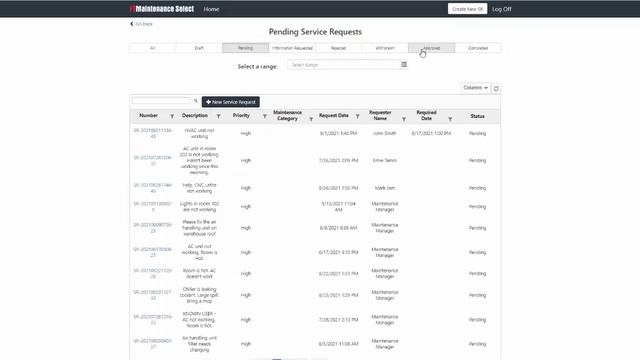Open the calendar icon in range field
Image resolution: width=640 pixels, height=360 pixels.
404,64
